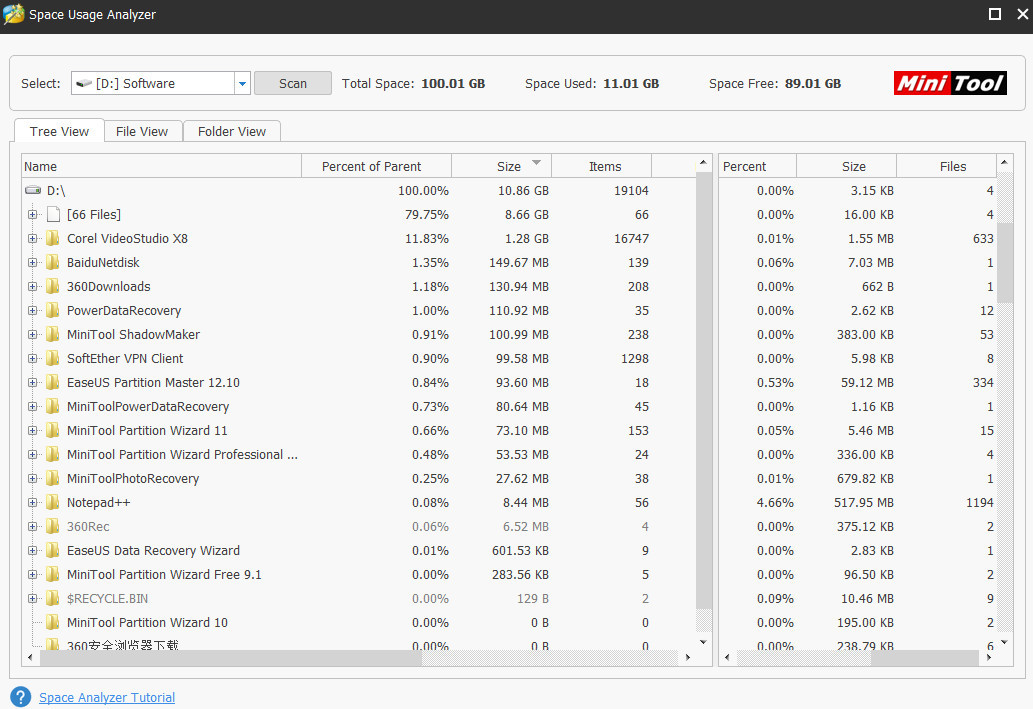Click the EaseUS Data Recovery Wizard folder icon
This screenshot has width=1033, height=709.
(x=53, y=551)
